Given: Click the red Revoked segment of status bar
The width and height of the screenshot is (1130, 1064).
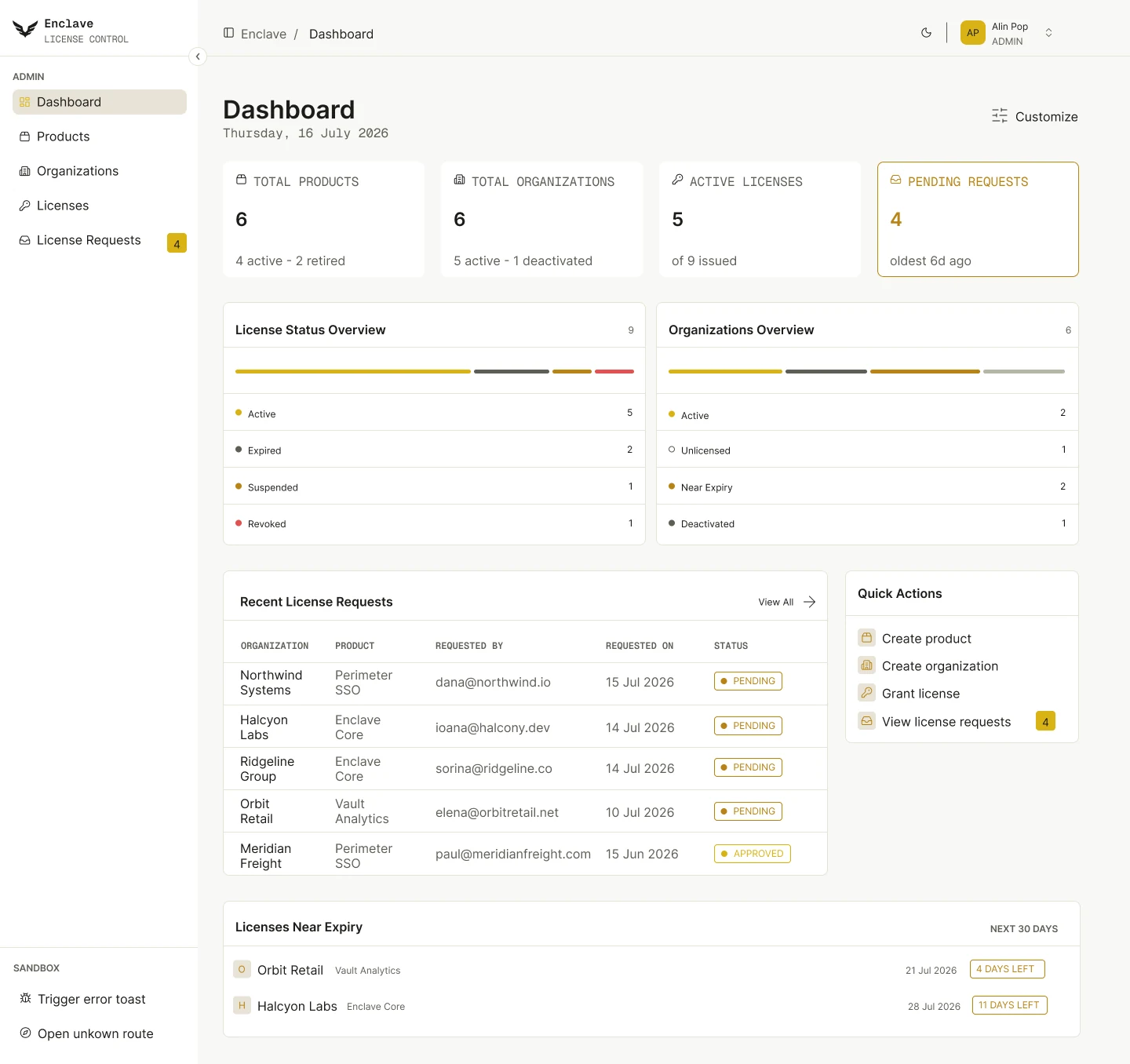Looking at the screenshot, I should [614, 371].
